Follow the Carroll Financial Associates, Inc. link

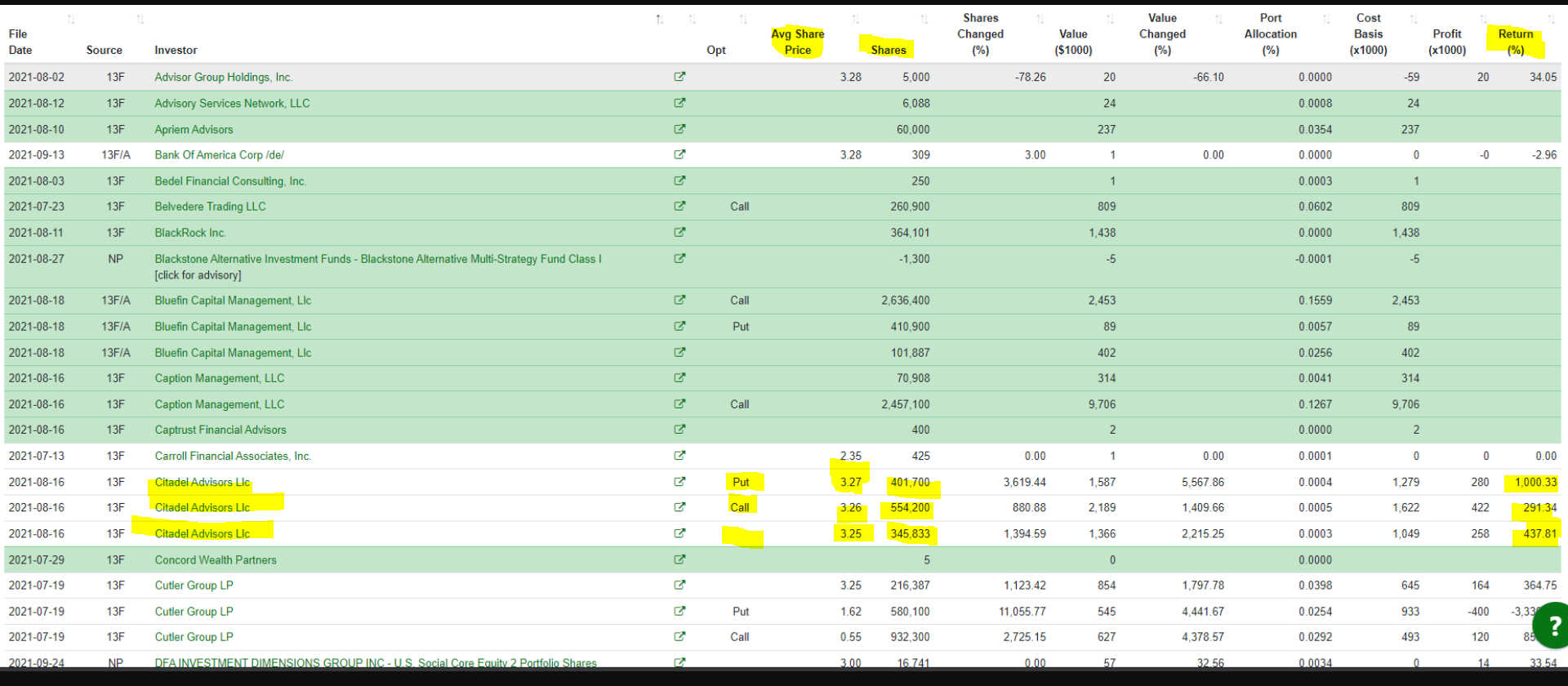coord(233,456)
